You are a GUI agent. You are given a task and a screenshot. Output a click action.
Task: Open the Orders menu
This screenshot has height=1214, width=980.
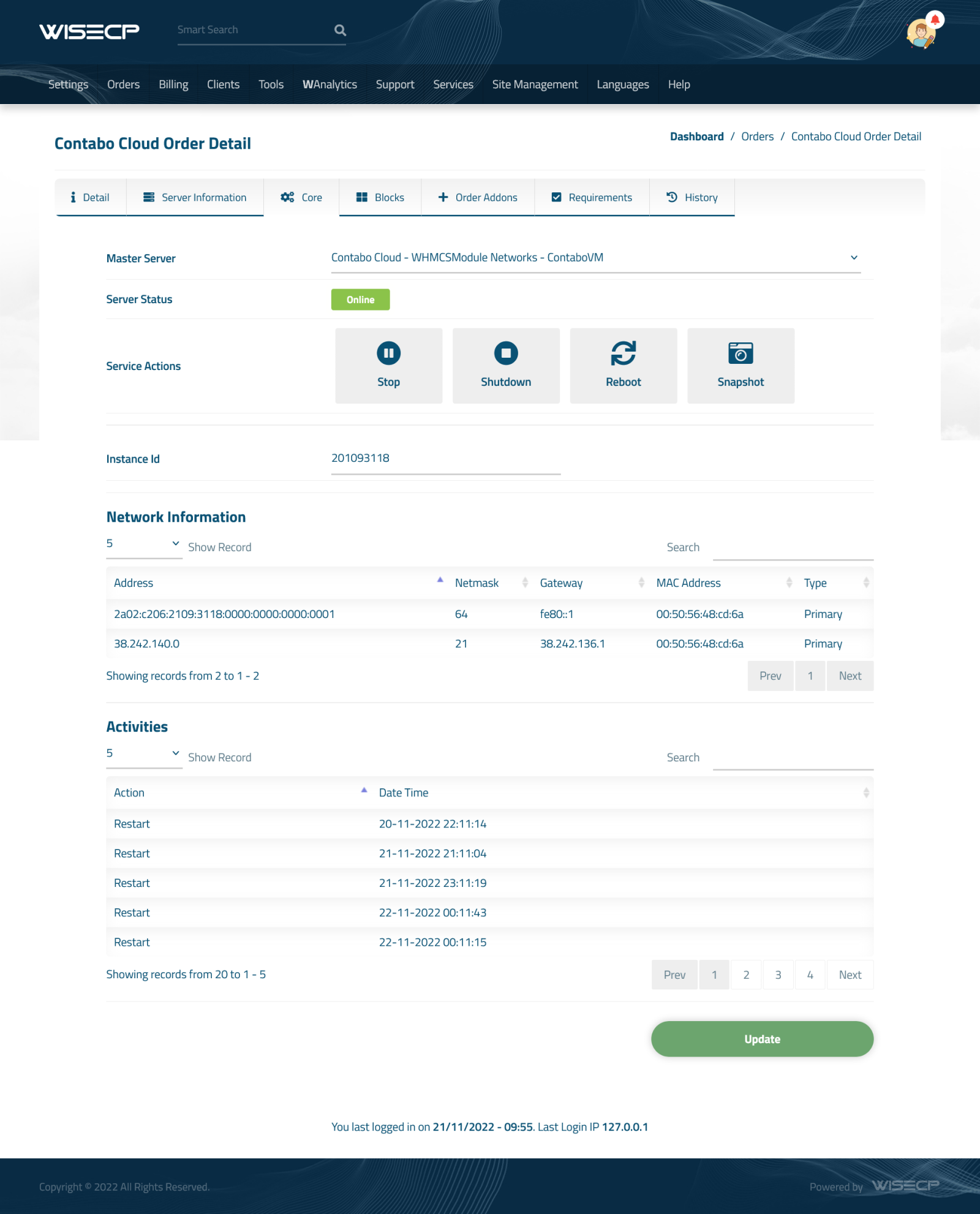124,85
